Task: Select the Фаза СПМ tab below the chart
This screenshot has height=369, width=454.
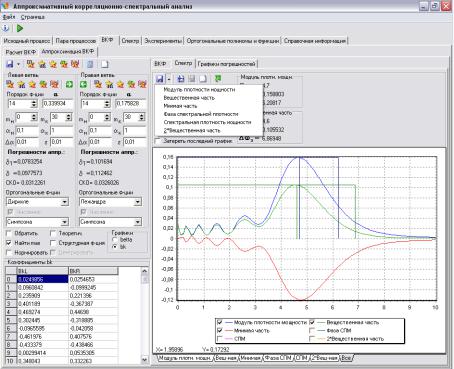Action: 278,358
